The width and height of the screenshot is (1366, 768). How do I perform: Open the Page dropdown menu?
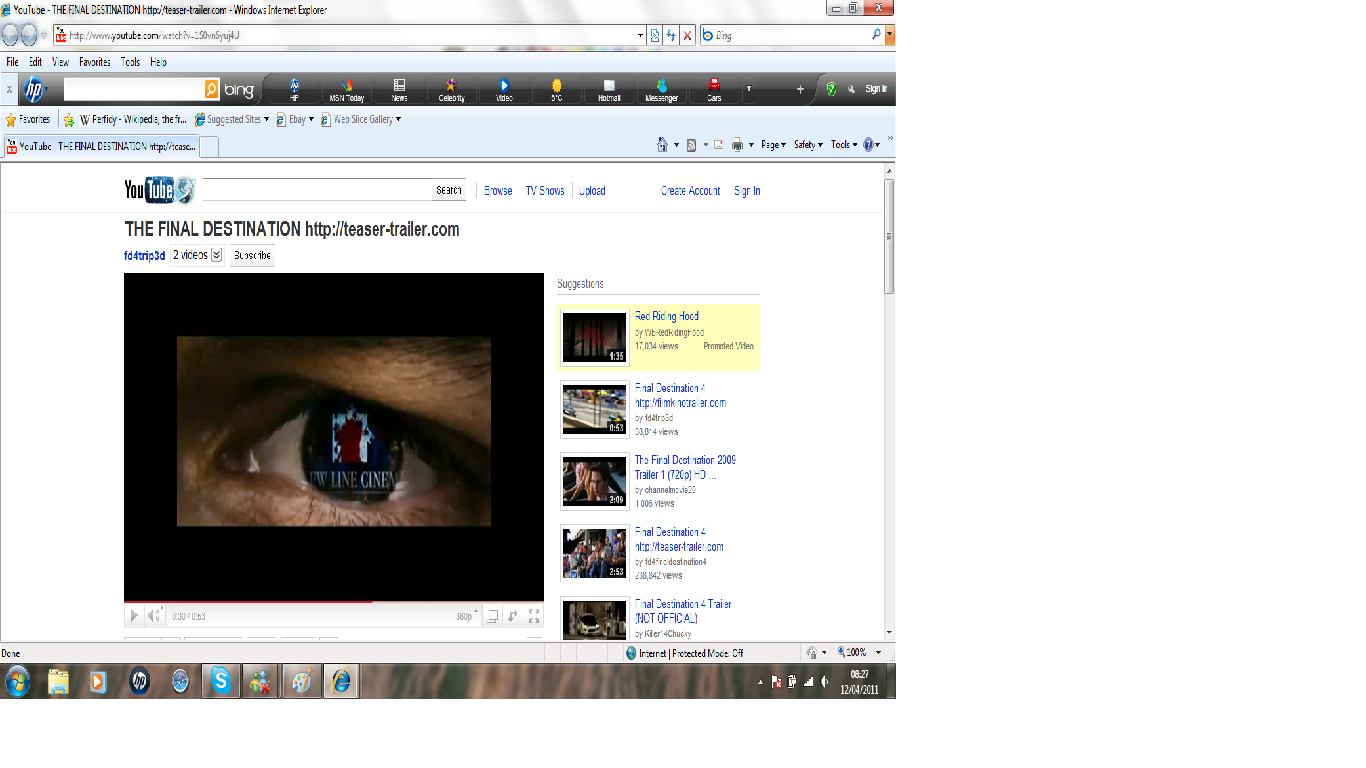773,145
